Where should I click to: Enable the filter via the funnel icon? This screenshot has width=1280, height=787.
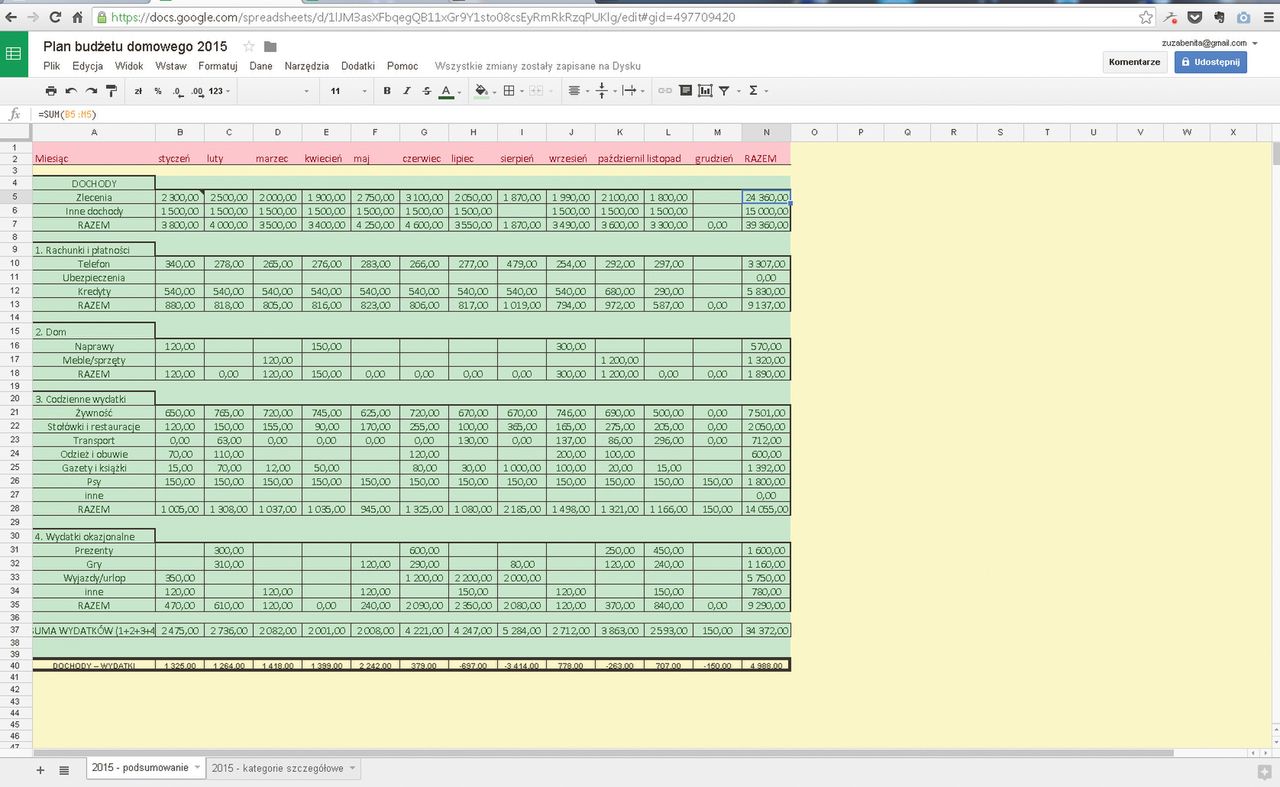(x=724, y=91)
